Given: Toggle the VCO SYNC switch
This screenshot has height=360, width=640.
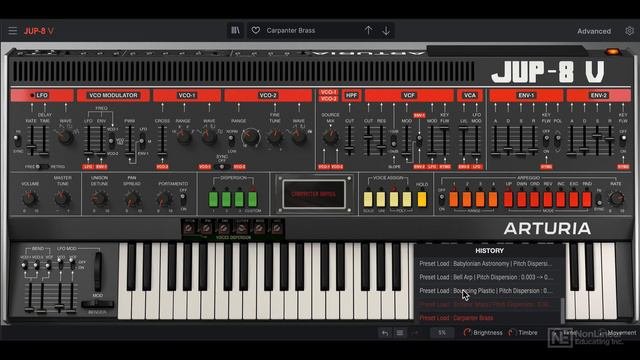Looking at the screenshot, I should [x=222, y=167].
